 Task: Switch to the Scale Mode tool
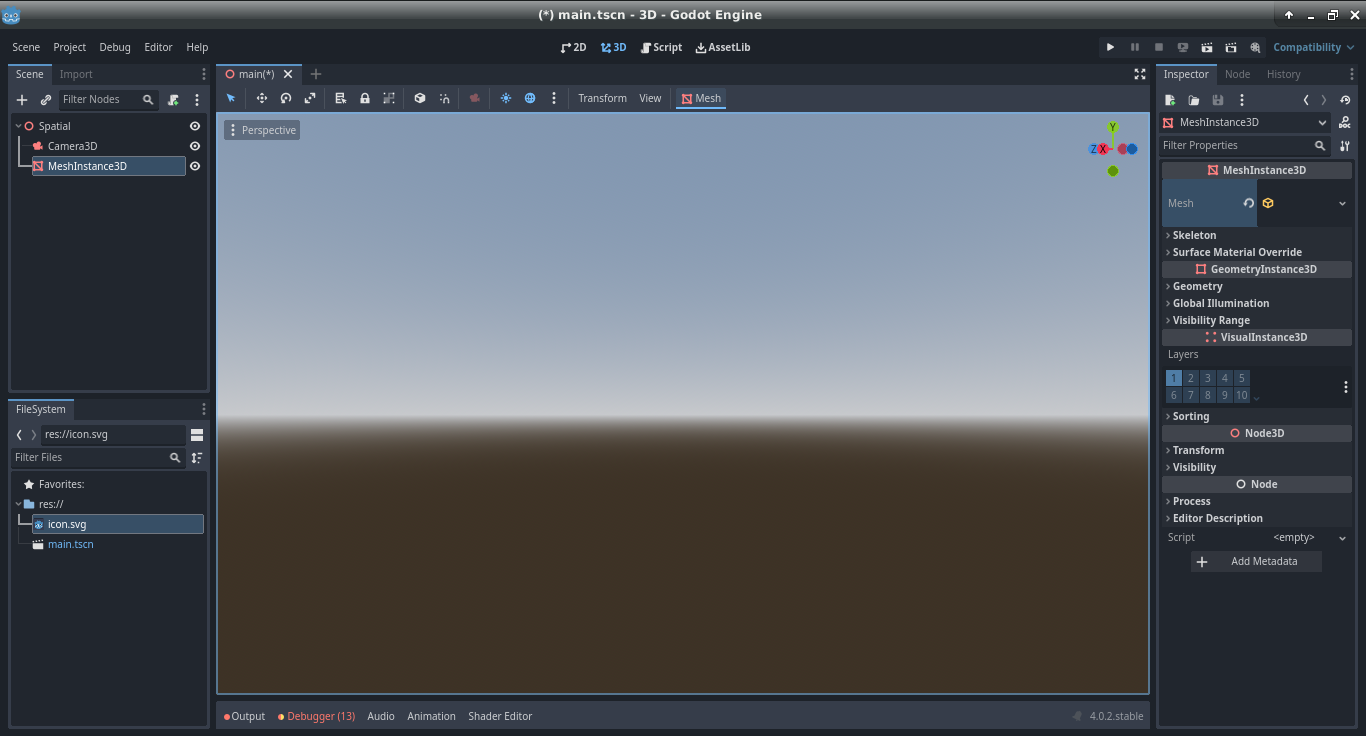[310, 98]
